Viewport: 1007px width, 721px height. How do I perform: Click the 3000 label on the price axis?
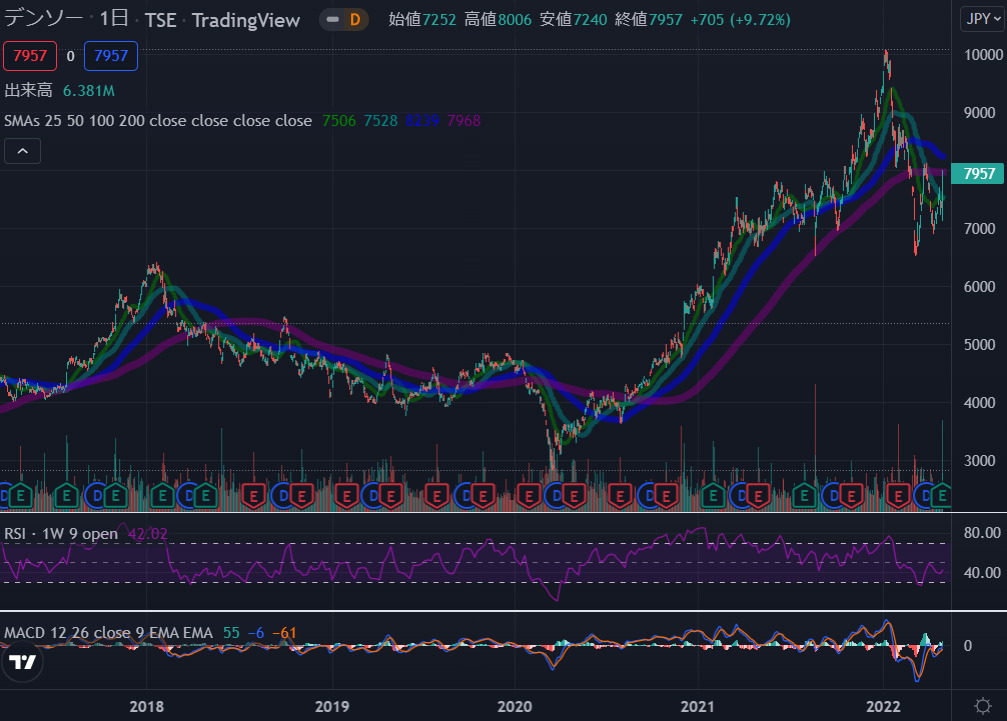[979, 461]
